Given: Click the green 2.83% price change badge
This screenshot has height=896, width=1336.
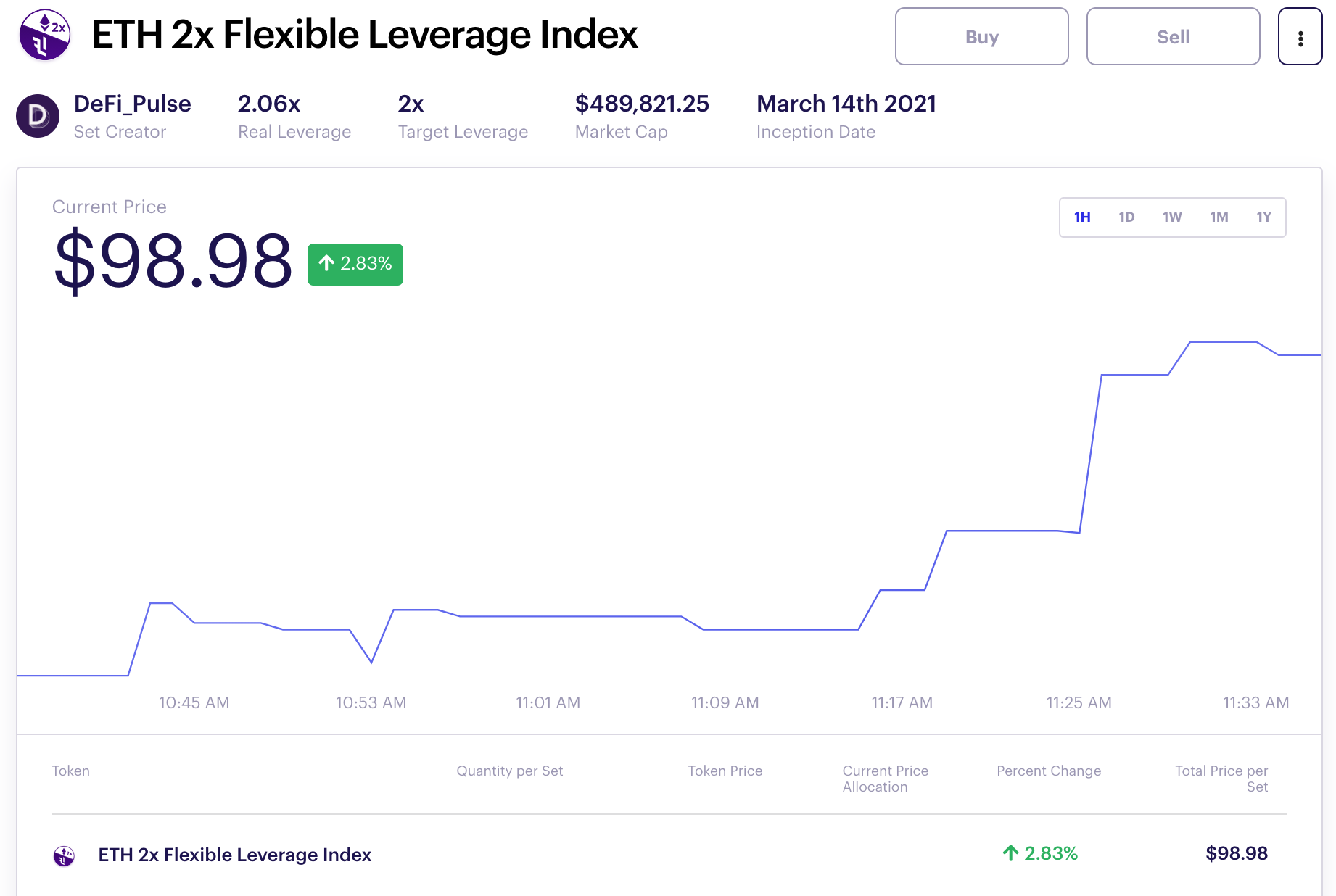Looking at the screenshot, I should tap(355, 264).
